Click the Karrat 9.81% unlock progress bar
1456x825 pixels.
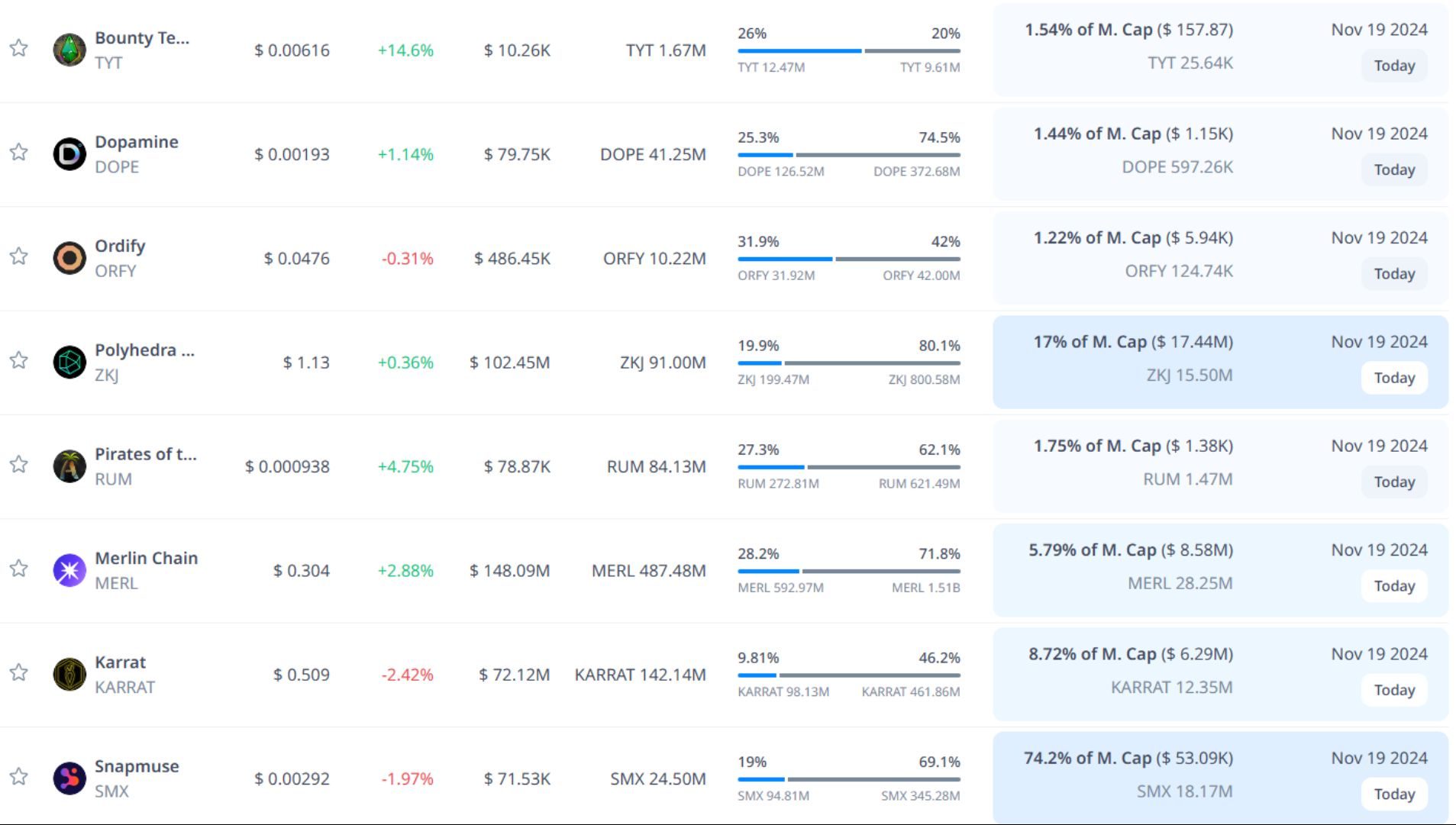848,675
